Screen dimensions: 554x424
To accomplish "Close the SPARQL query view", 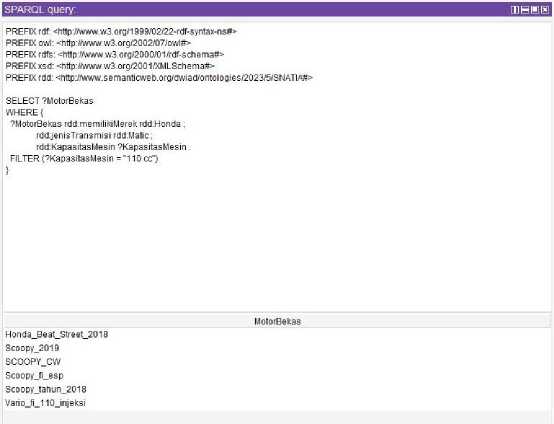I will pos(545,10).
